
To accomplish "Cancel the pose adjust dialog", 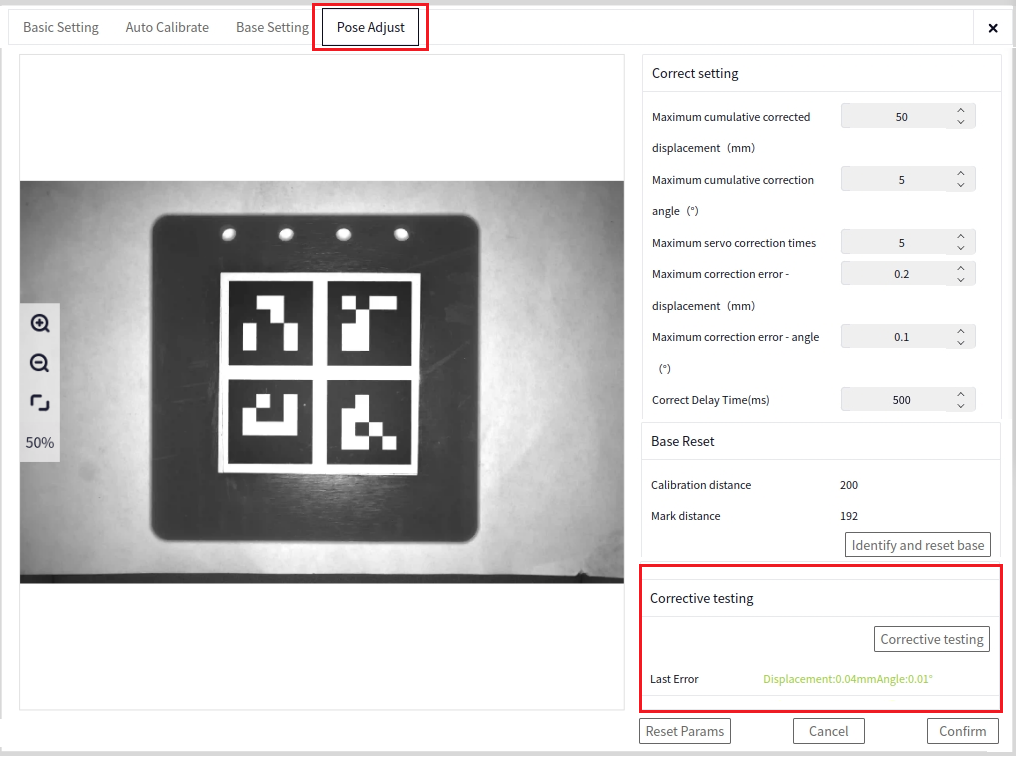I will (829, 731).
